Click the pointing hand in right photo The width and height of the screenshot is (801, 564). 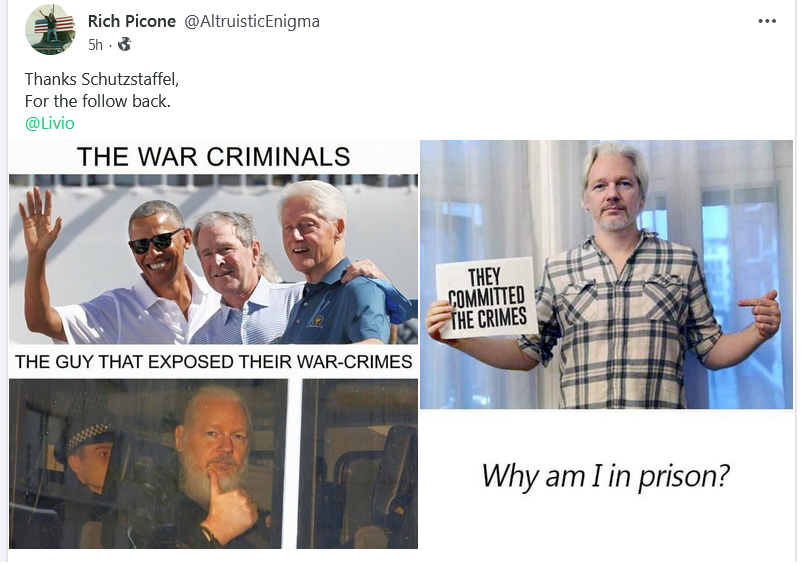[x=760, y=312]
